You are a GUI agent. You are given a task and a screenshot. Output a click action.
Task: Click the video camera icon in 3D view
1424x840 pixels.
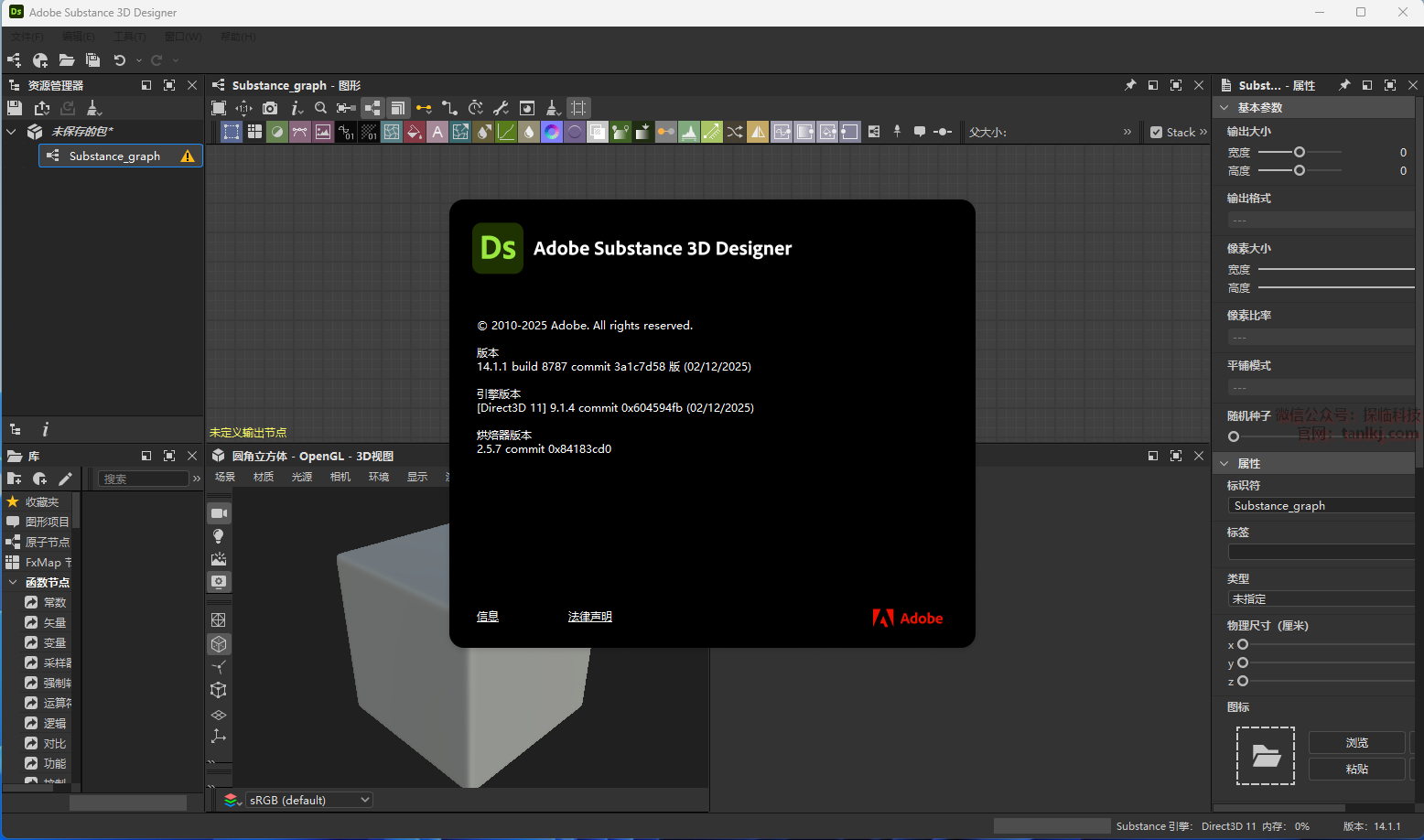click(219, 513)
